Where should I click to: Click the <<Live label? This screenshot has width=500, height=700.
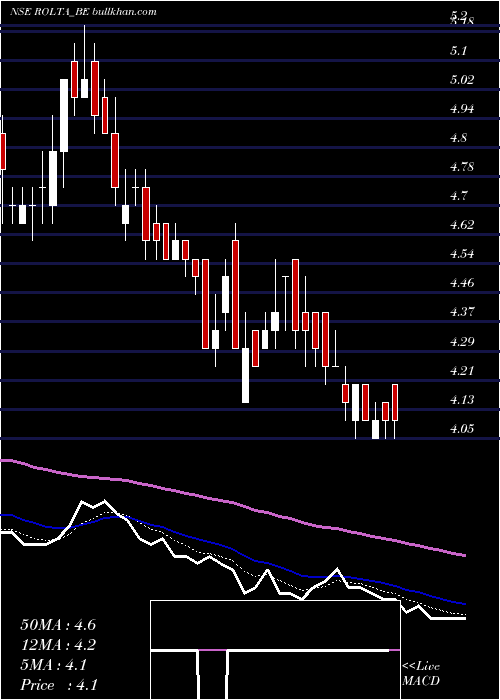click(421, 667)
